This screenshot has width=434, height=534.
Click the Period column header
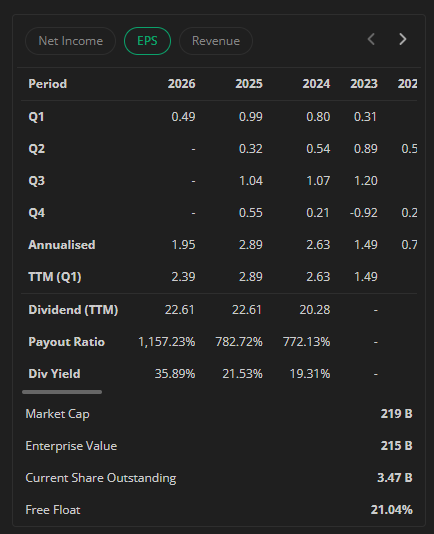click(x=48, y=84)
